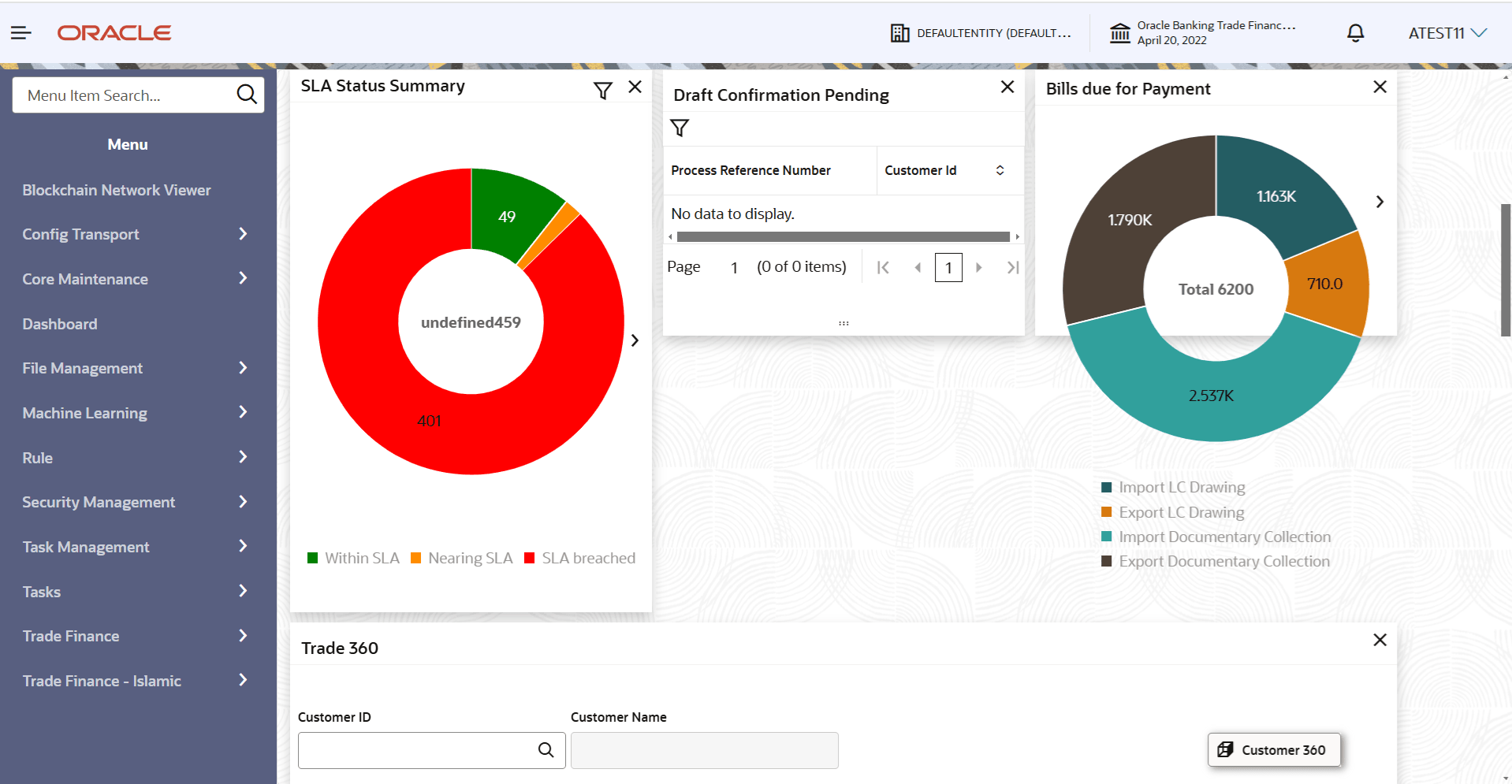
Task: Toggle the Import Documentary Collection legend item
Action: click(1216, 537)
